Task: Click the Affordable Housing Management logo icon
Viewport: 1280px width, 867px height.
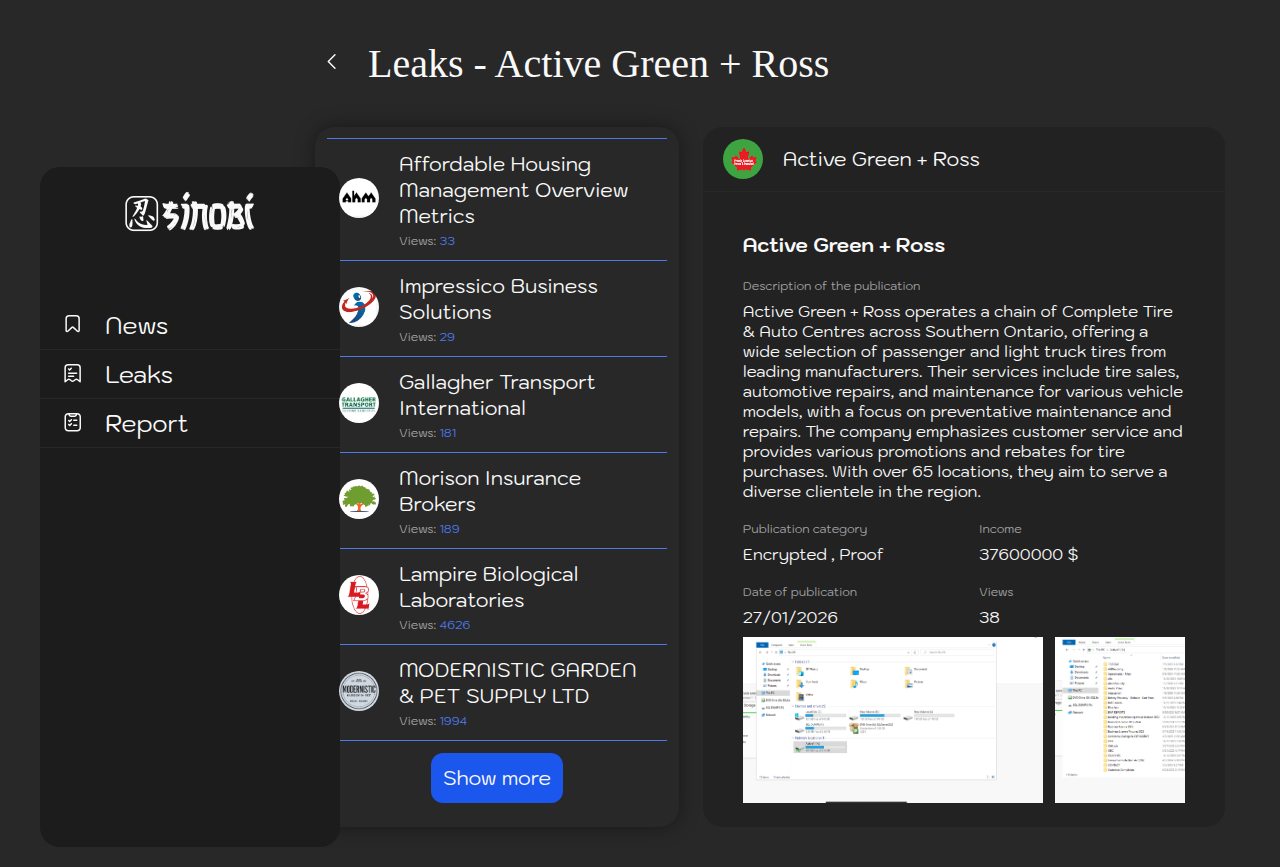Action: pyautogui.click(x=359, y=198)
